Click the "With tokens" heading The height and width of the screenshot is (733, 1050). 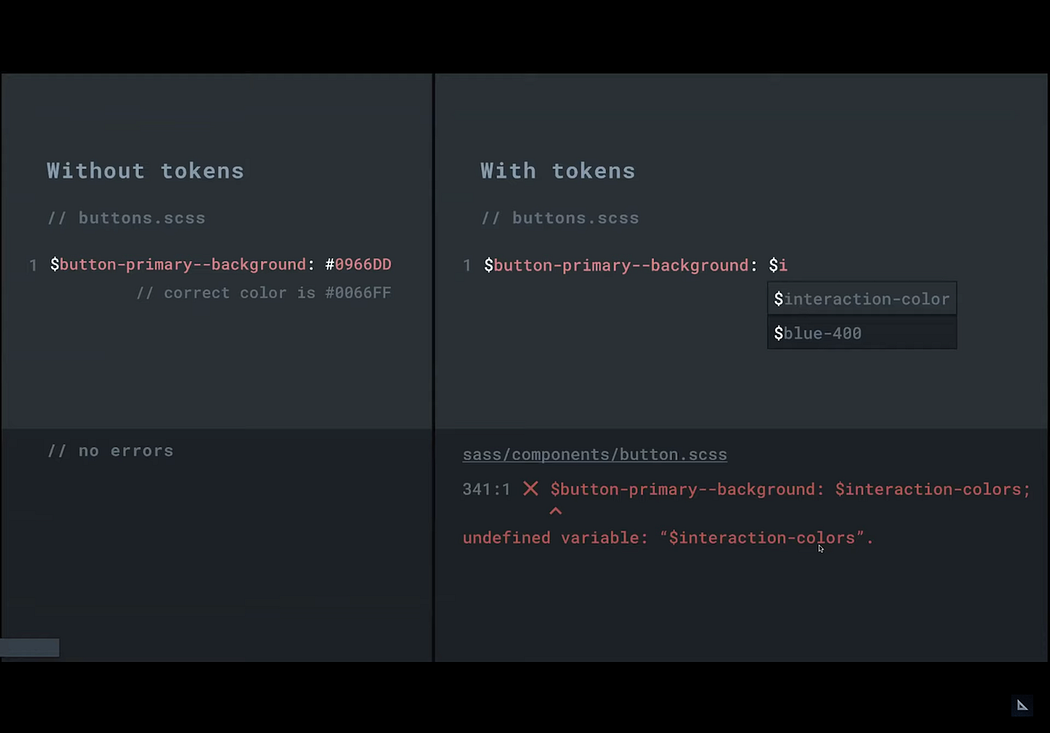[x=558, y=171]
